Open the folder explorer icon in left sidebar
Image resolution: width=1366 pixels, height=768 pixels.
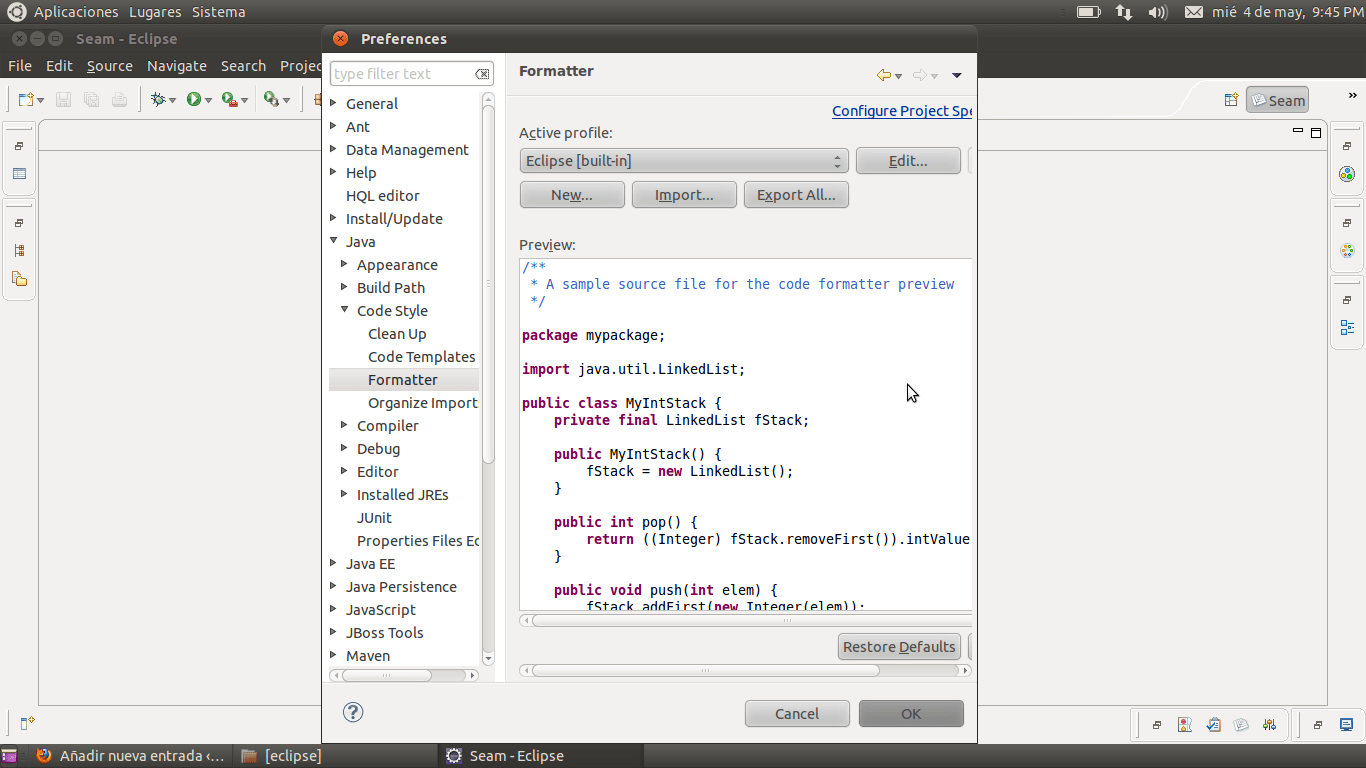pyautogui.click(x=19, y=279)
